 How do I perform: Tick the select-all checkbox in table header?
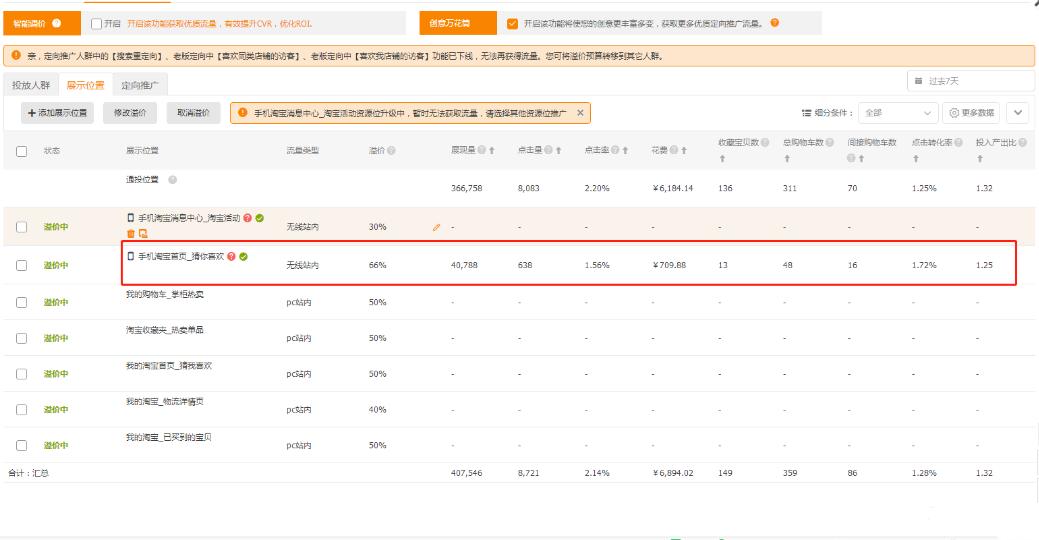point(22,151)
